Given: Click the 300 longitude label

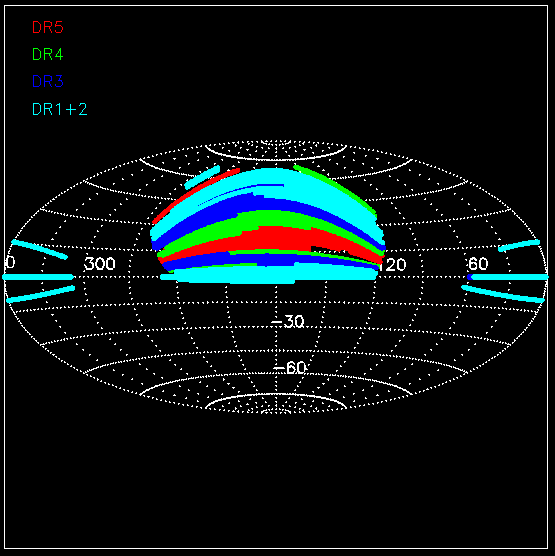Looking at the screenshot, I should (100, 264).
